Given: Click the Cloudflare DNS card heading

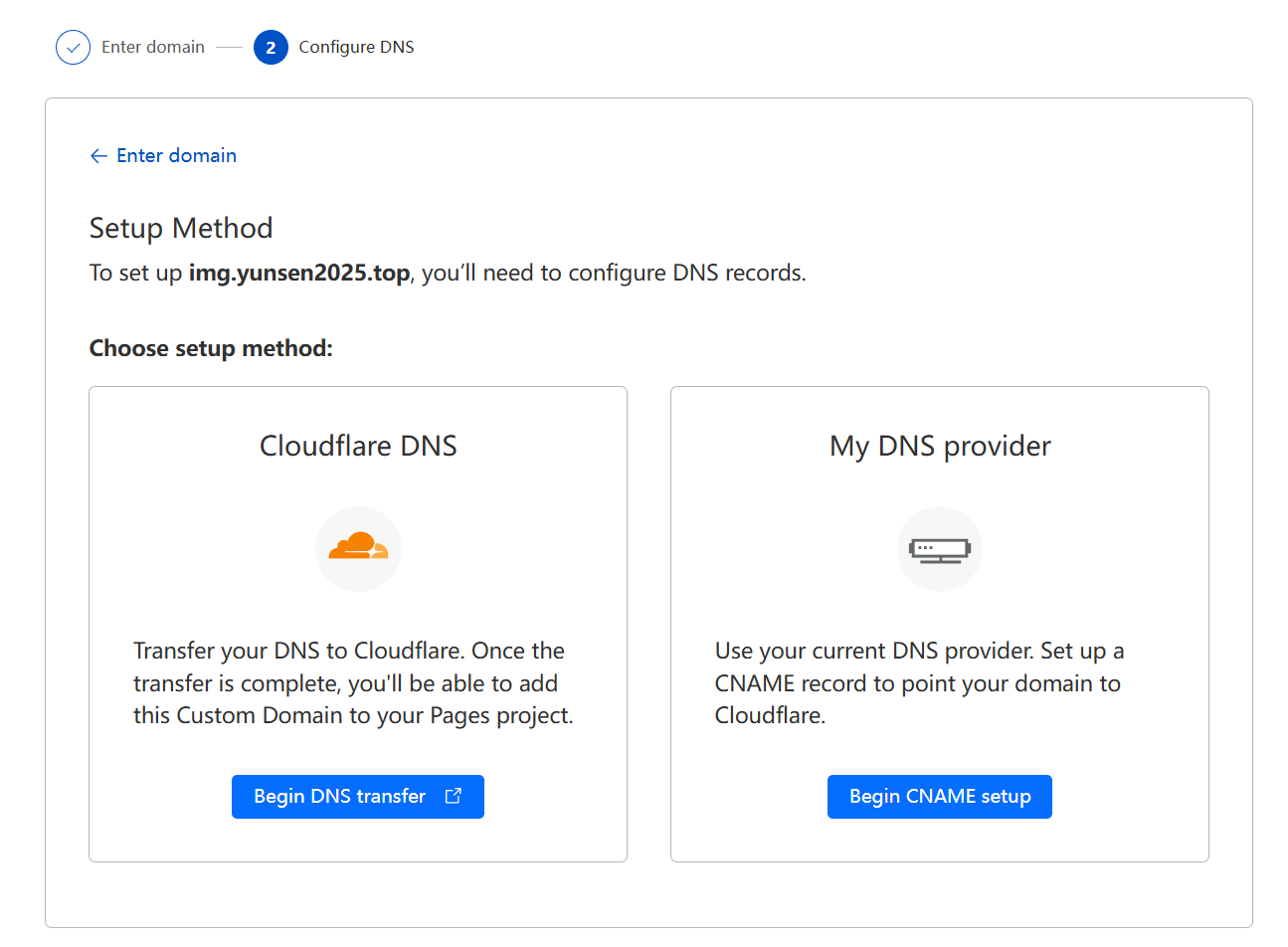Looking at the screenshot, I should (x=358, y=446).
